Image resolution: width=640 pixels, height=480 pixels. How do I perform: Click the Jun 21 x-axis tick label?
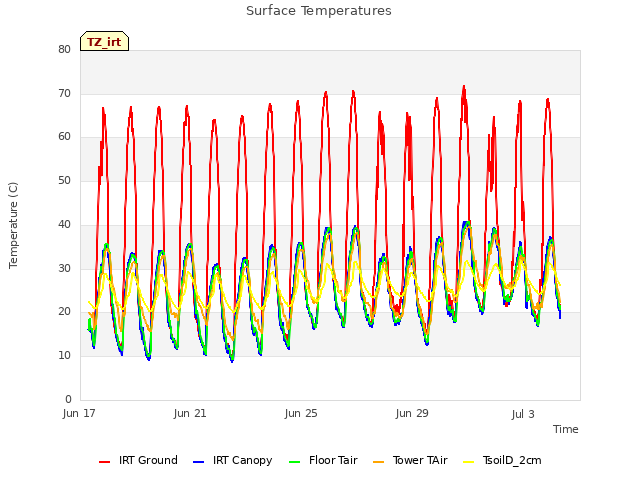pyautogui.click(x=190, y=414)
